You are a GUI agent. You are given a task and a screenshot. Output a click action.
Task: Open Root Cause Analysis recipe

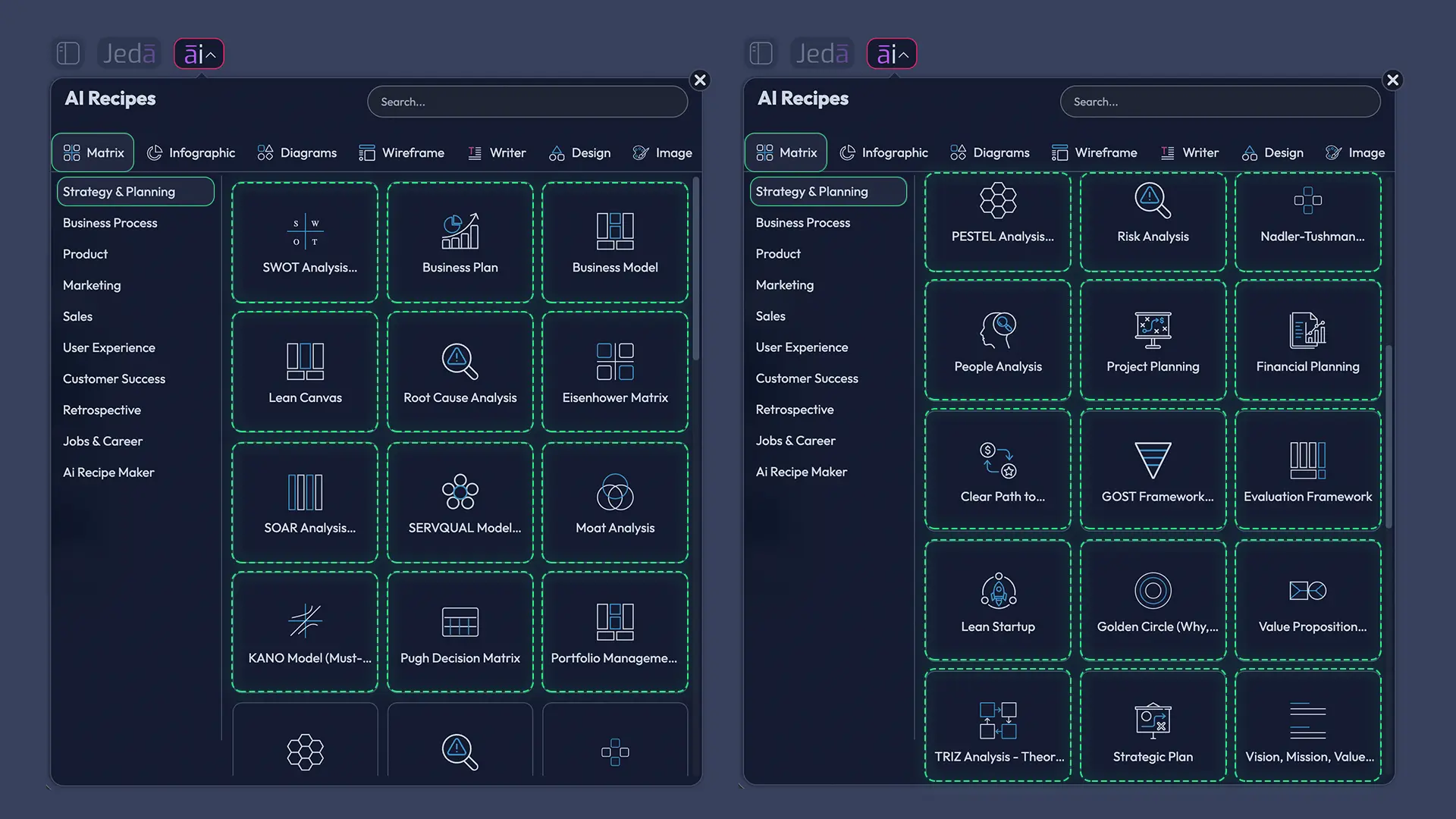460,372
